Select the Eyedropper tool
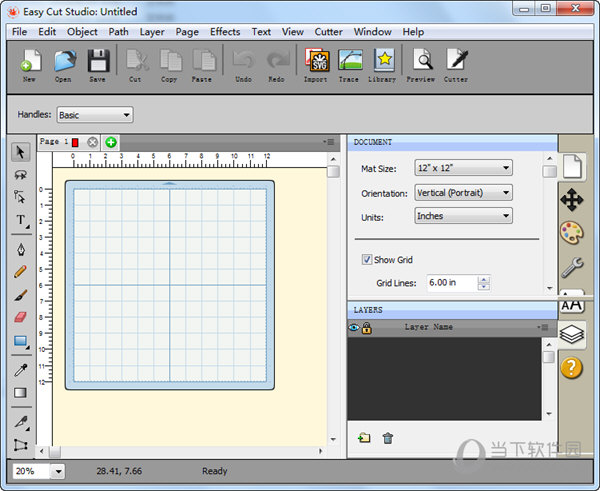600x491 pixels. pyautogui.click(x=20, y=370)
